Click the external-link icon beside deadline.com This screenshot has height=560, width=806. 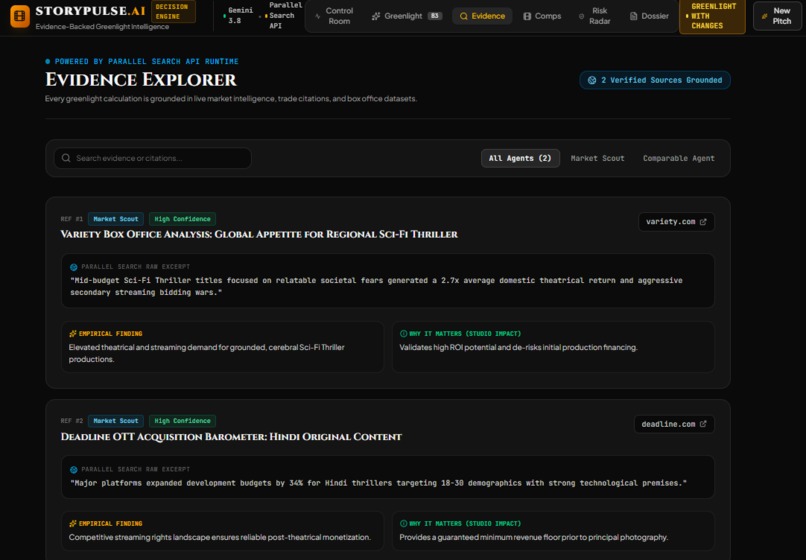point(703,424)
